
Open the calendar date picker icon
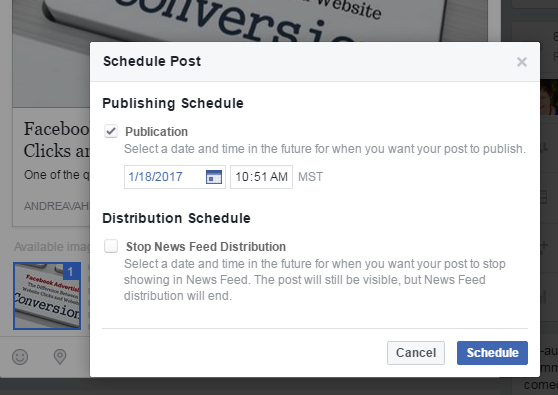pyautogui.click(x=214, y=177)
